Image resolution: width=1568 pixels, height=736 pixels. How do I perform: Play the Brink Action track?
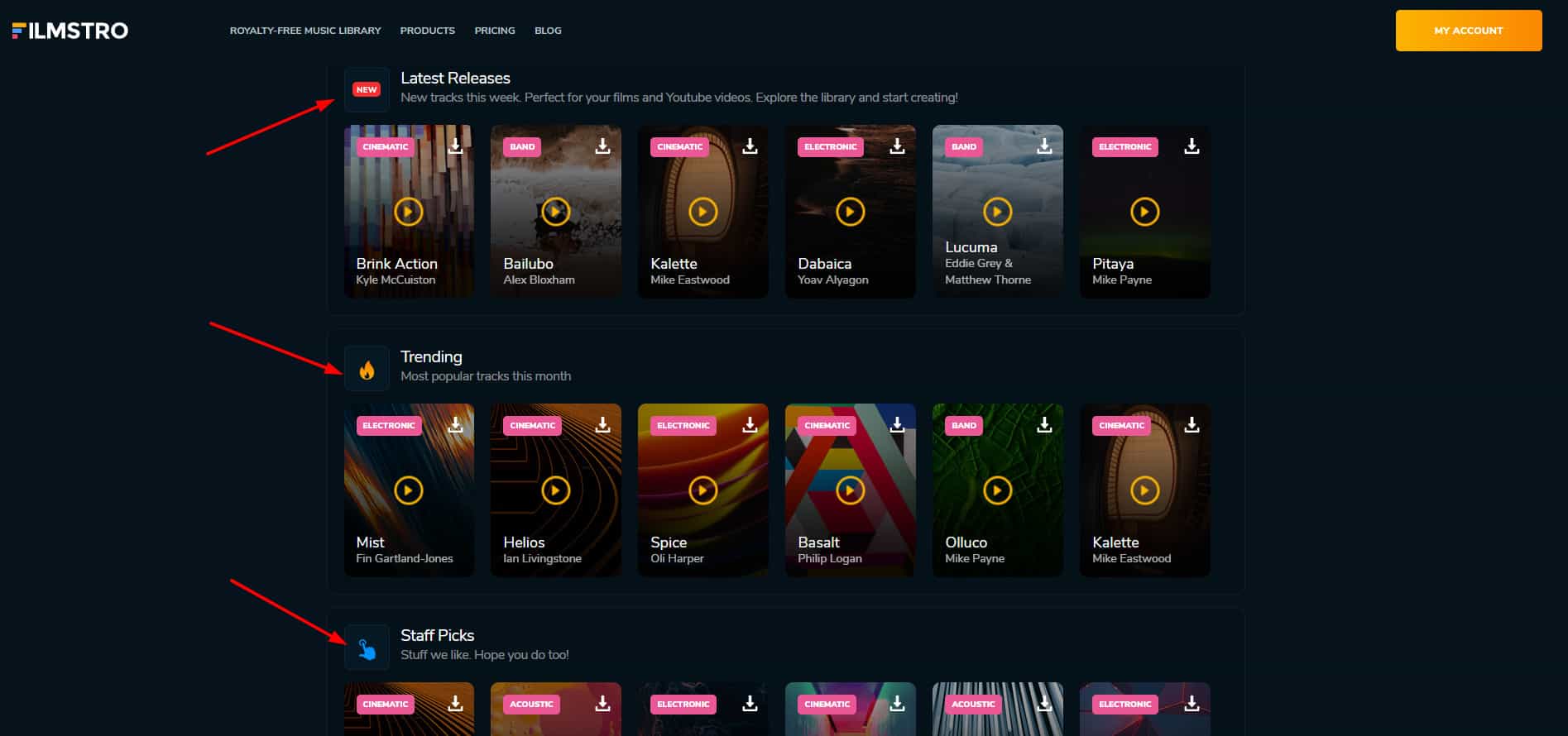pyautogui.click(x=408, y=212)
